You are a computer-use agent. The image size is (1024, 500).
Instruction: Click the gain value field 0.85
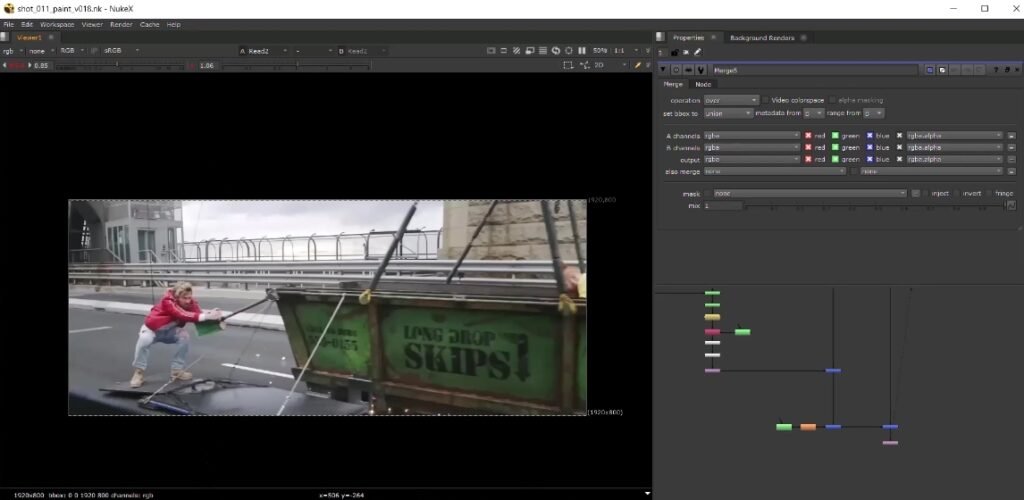[41, 65]
